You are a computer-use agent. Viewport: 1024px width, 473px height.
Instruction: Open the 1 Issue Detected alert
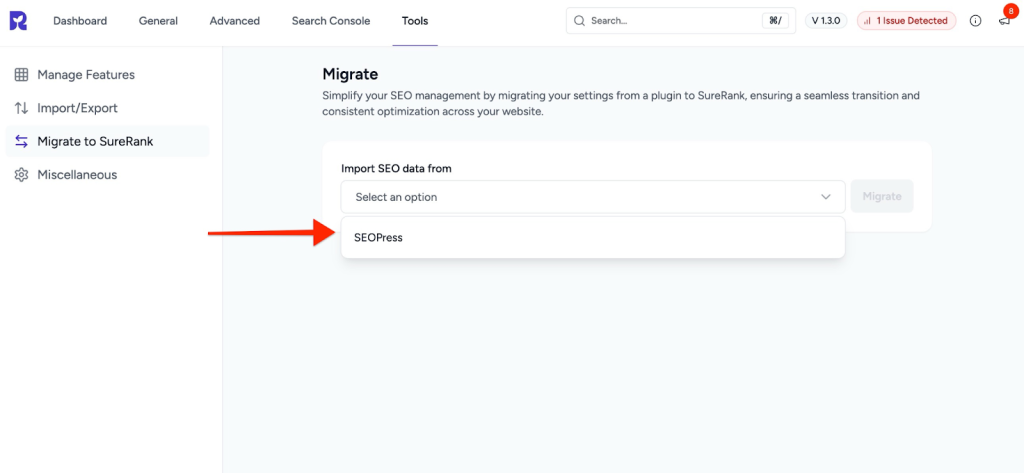[x=906, y=21]
